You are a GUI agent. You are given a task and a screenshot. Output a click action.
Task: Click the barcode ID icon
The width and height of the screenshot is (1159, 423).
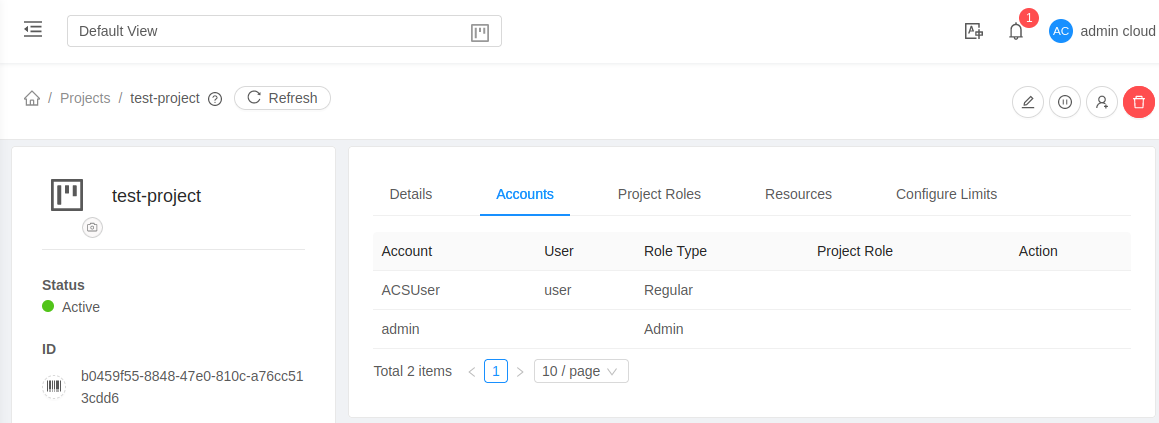[x=54, y=387]
